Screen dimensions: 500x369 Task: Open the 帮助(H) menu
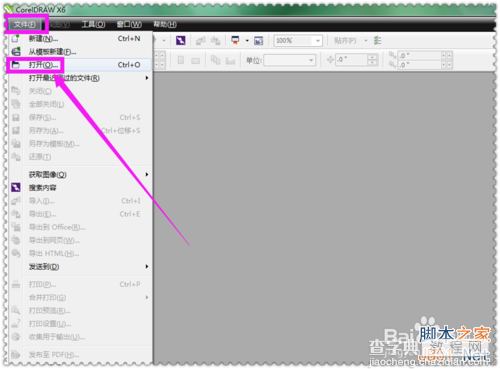165,24
